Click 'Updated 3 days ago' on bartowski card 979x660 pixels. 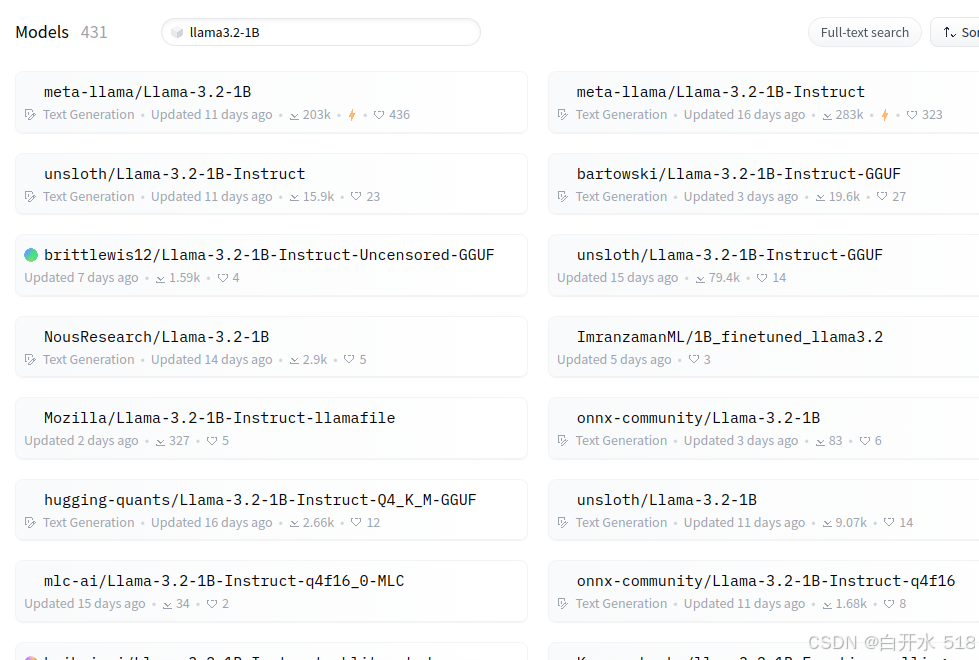click(x=740, y=197)
